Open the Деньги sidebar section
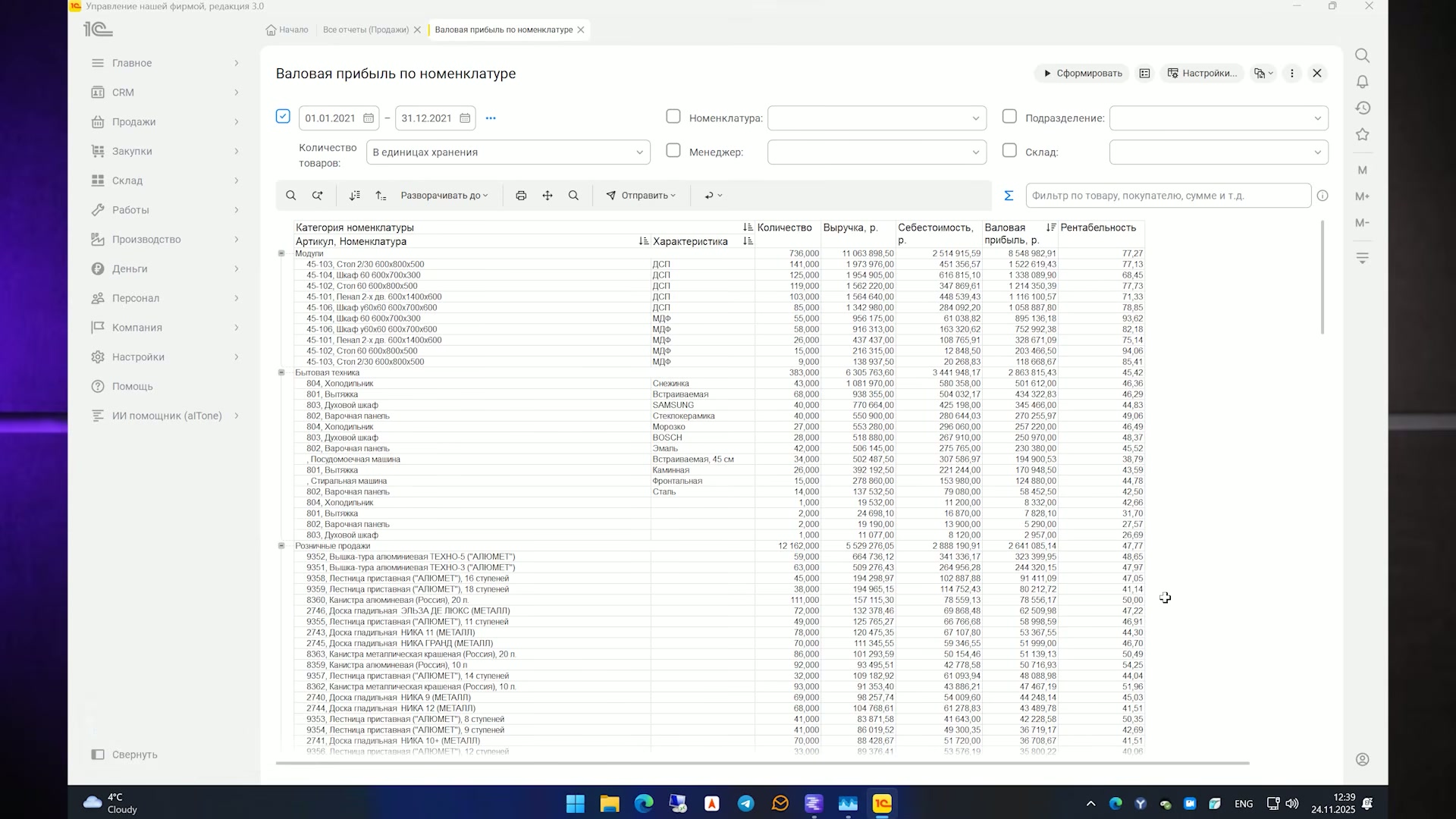1456x819 pixels. [165, 269]
